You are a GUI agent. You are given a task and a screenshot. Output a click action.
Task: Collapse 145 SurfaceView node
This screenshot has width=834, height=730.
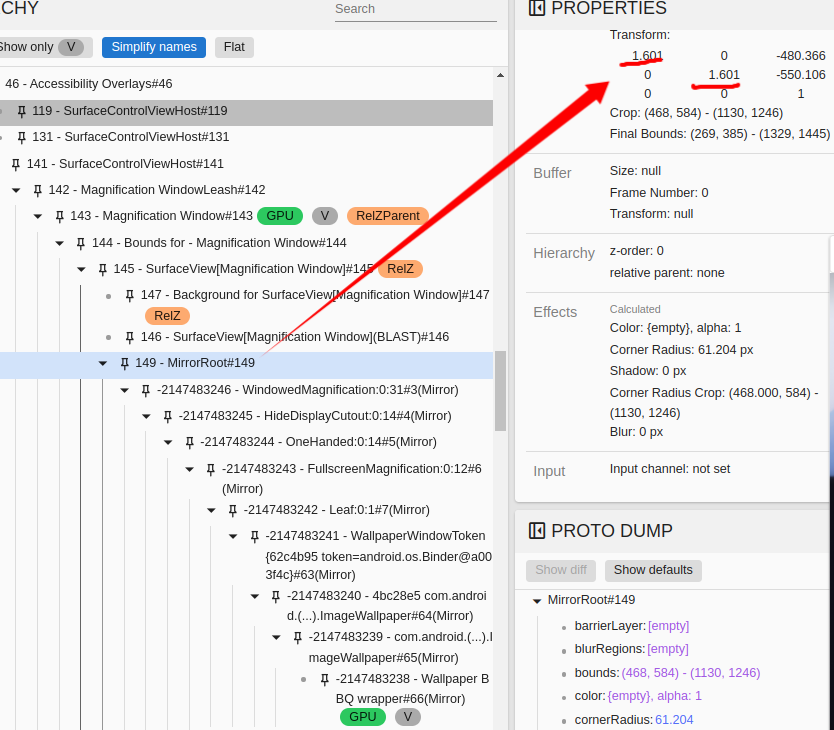pyautogui.click(x=81, y=269)
